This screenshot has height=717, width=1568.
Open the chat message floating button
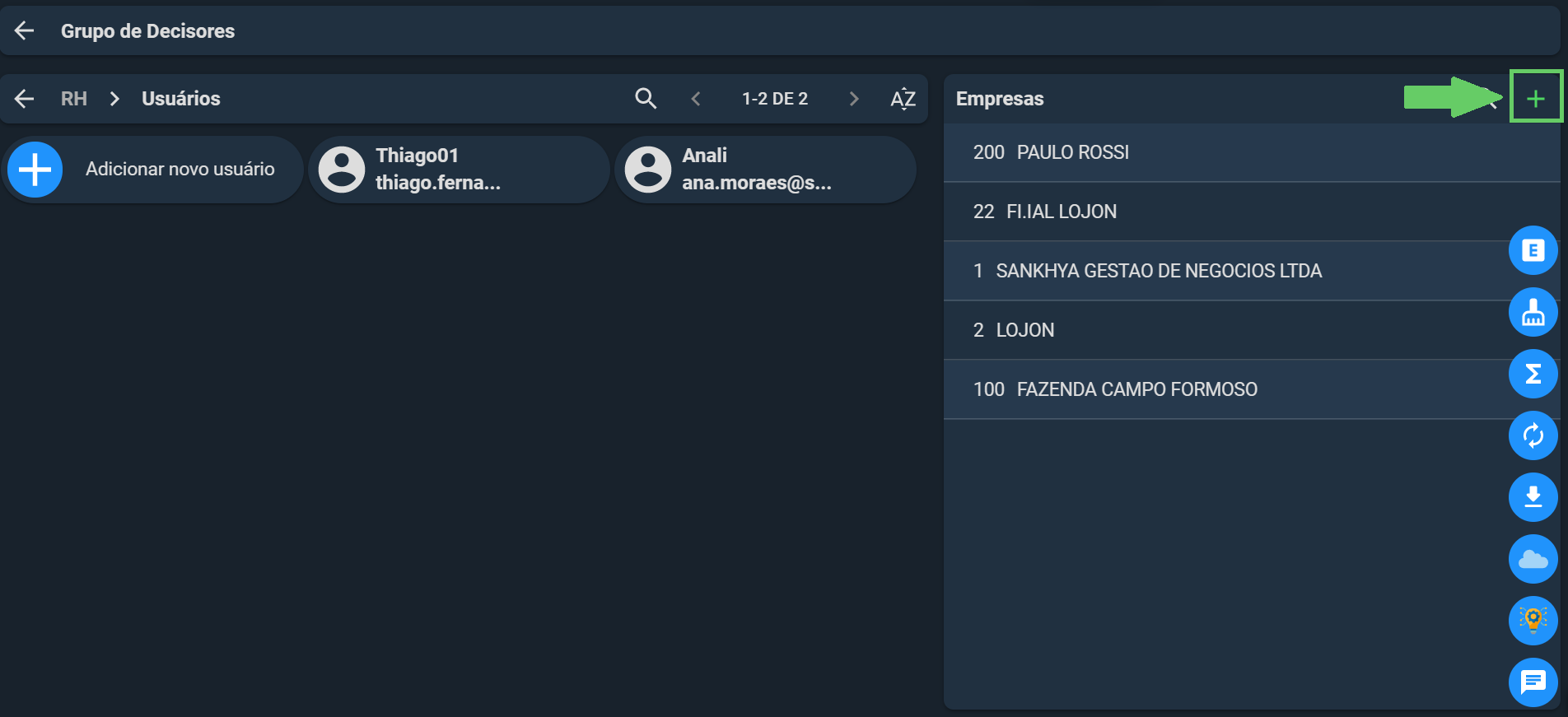tap(1533, 682)
